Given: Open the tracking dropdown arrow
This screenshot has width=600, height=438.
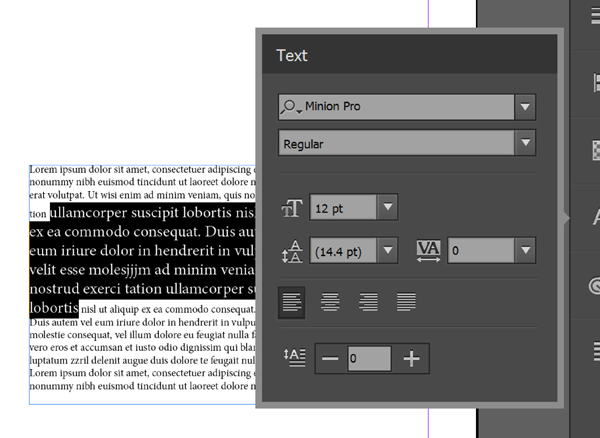Looking at the screenshot, I should tap(525, 250).
